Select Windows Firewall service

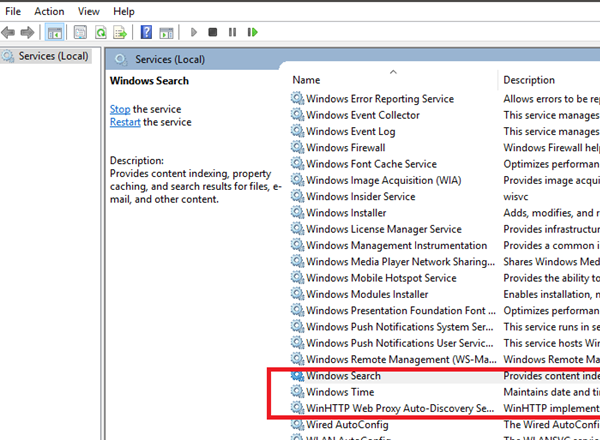point(346,148)
